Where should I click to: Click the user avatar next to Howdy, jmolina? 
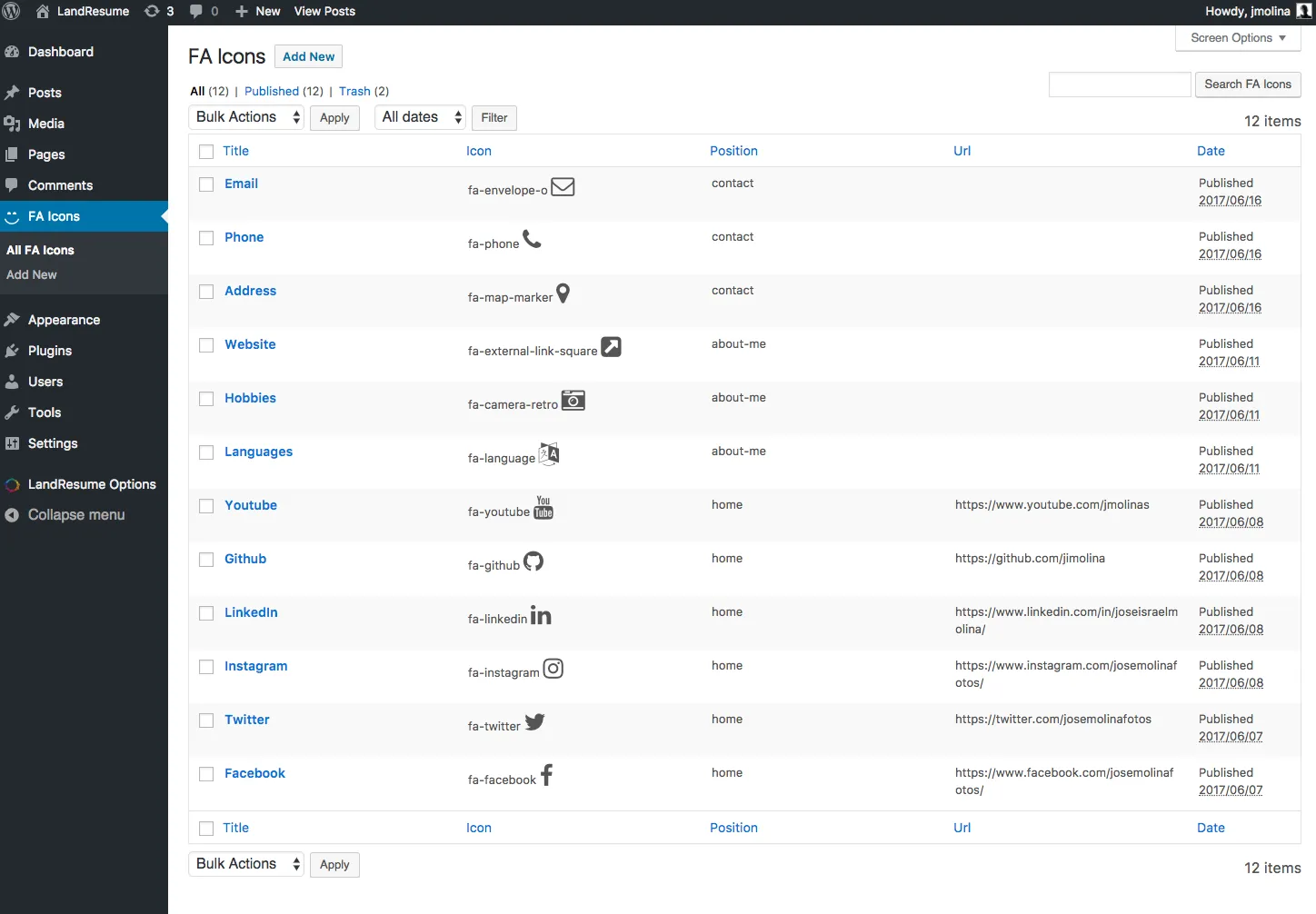(1303, 12)
